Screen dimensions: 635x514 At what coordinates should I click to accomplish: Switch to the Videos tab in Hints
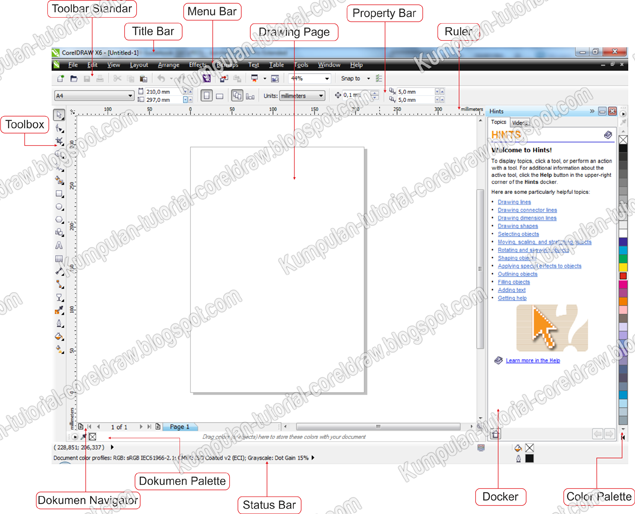coord(519,123)
